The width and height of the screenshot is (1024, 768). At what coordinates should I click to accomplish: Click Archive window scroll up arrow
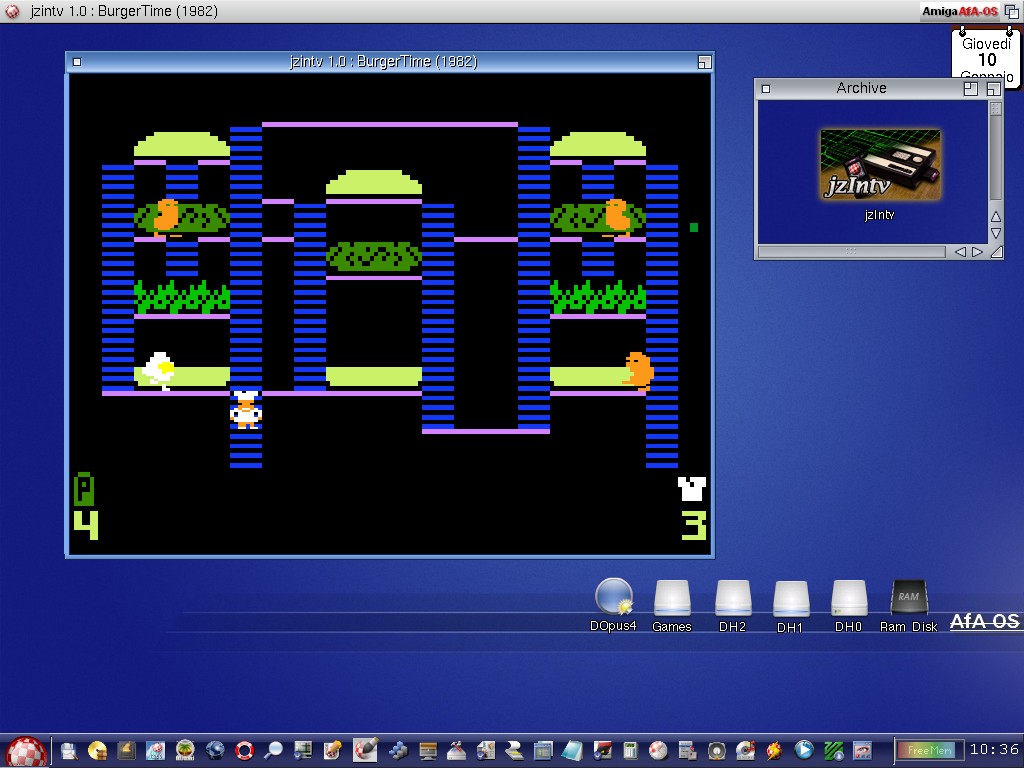pyautogui.click(x=995, y=217)
